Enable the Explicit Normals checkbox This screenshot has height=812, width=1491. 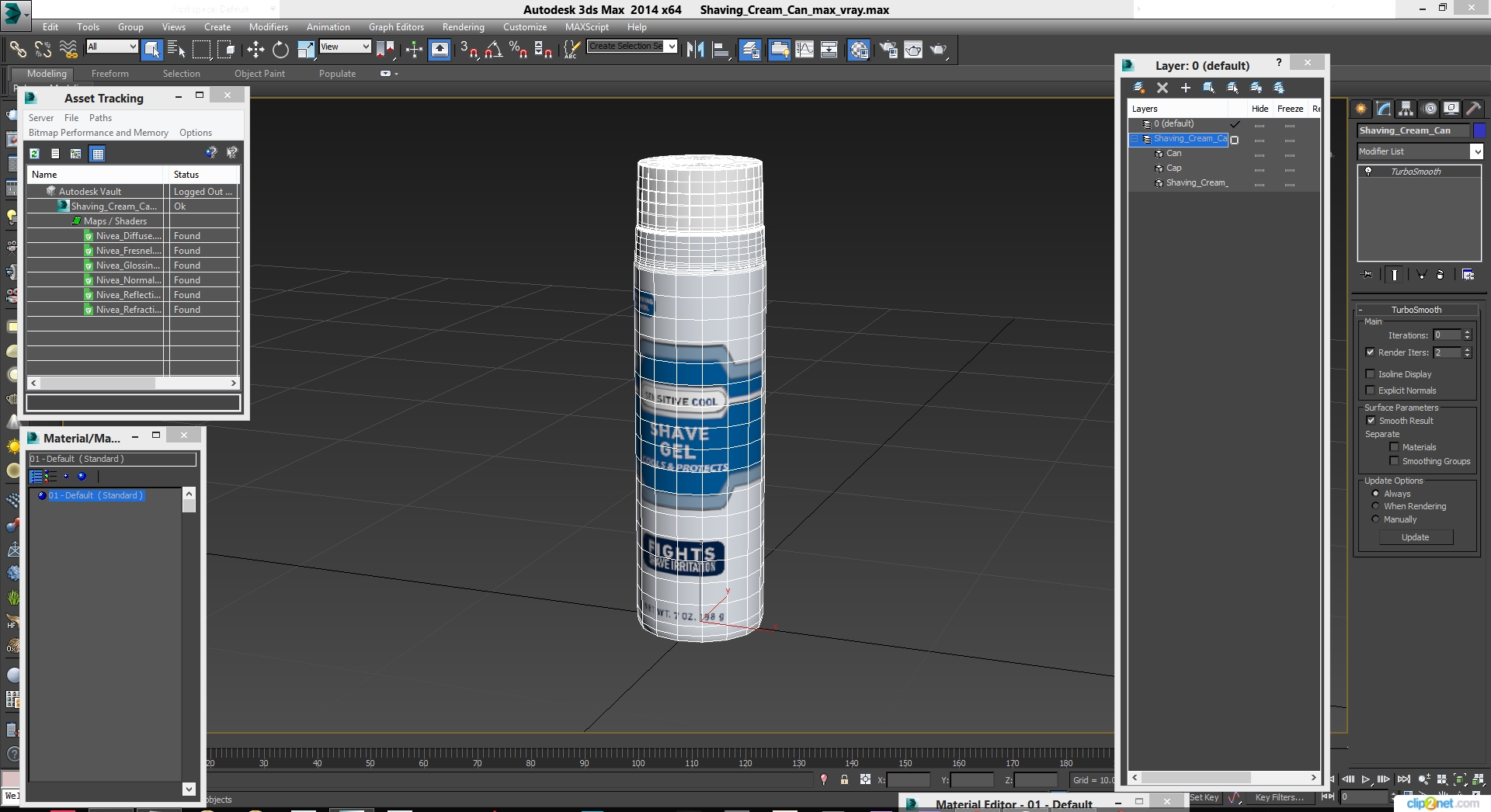pos(1371,390)
